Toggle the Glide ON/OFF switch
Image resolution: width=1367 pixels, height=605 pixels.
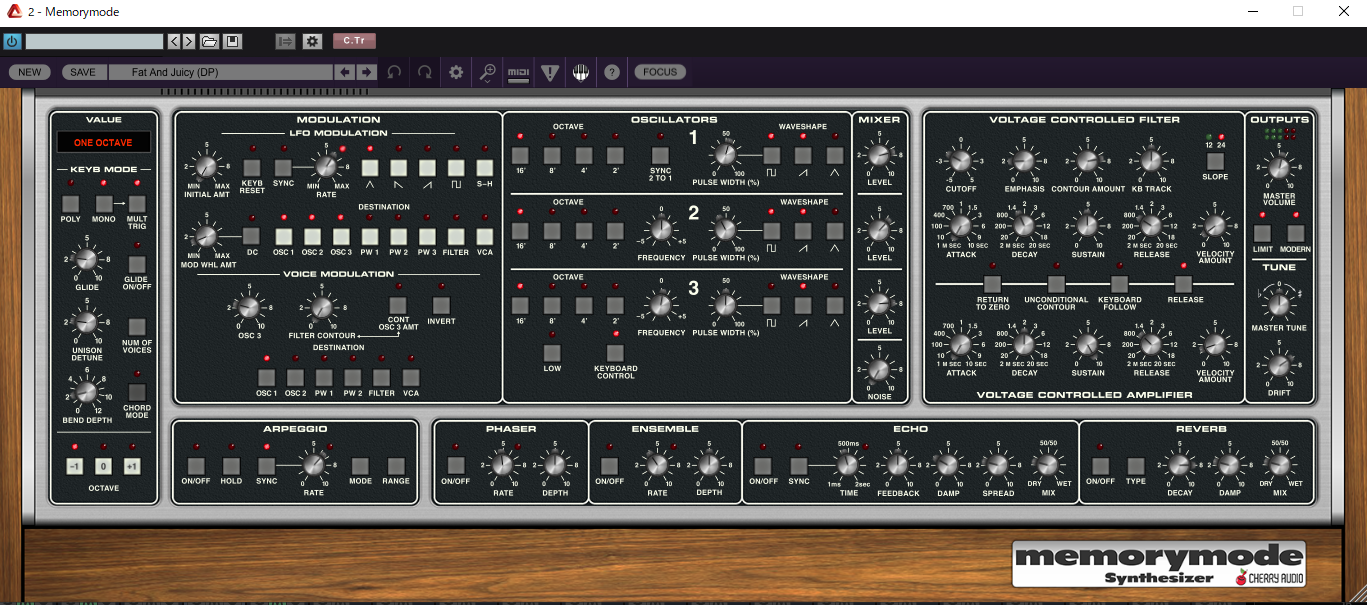[137, 263]
